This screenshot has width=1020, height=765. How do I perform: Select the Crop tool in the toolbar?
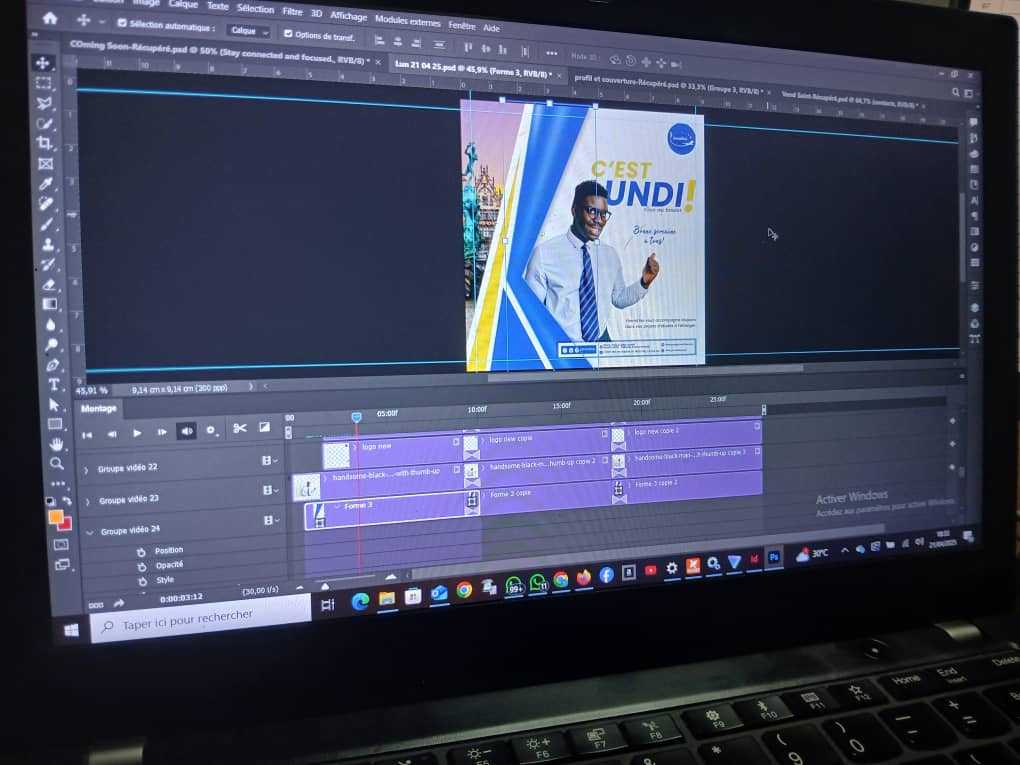click(x=45, y=143)
